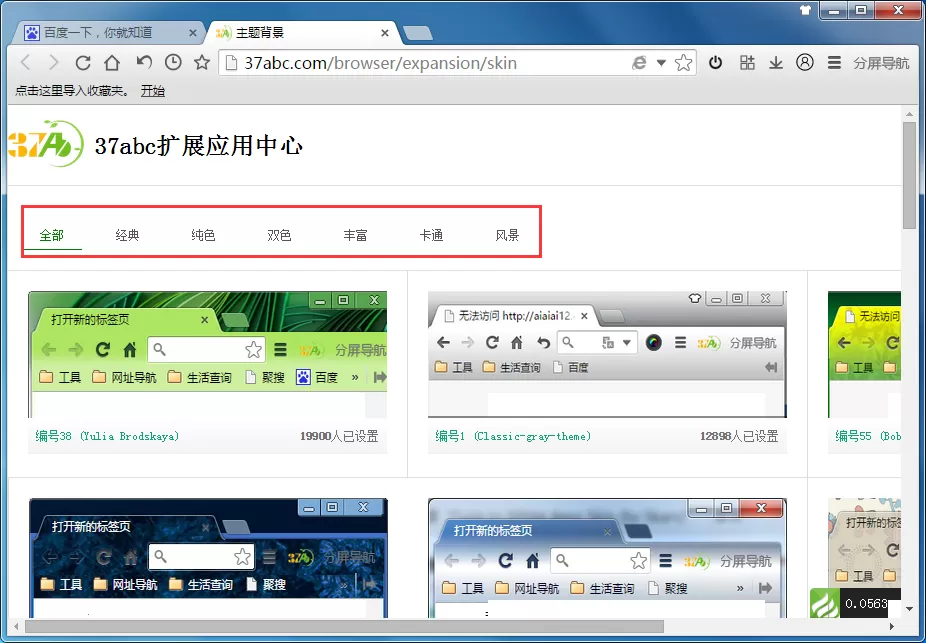Viewport: 926px width, 643px height.
Task: Click horizontal scrollbar right arrow
Action: pos(892,626)
